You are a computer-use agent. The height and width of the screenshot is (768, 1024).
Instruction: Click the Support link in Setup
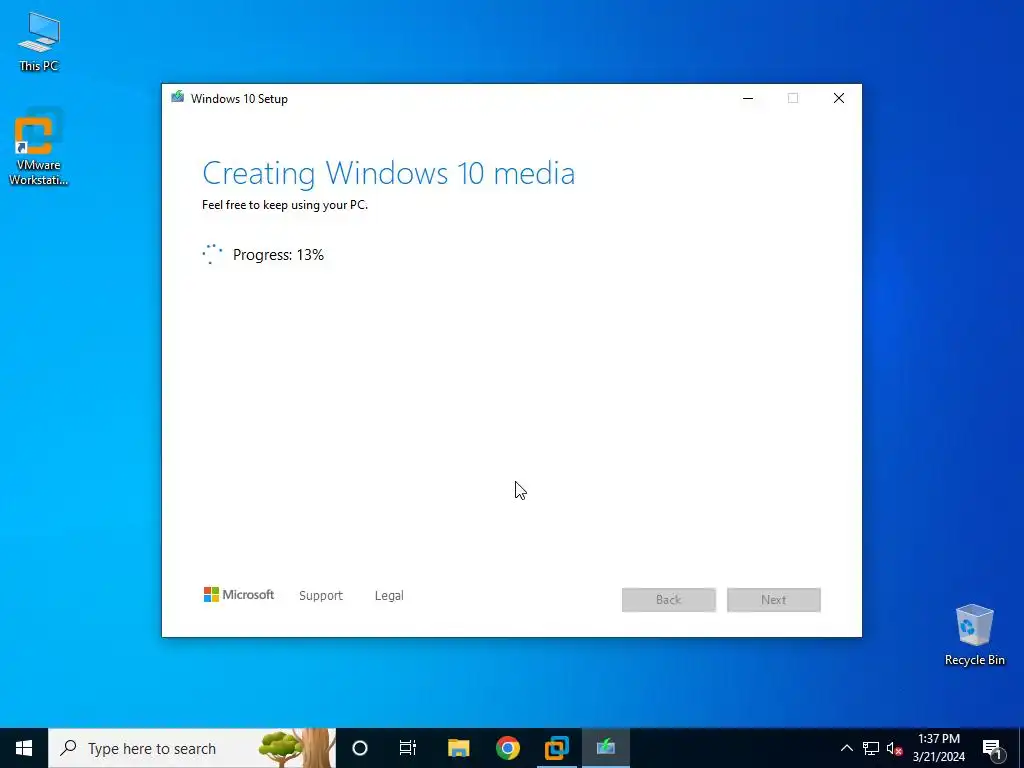[321, 596]
